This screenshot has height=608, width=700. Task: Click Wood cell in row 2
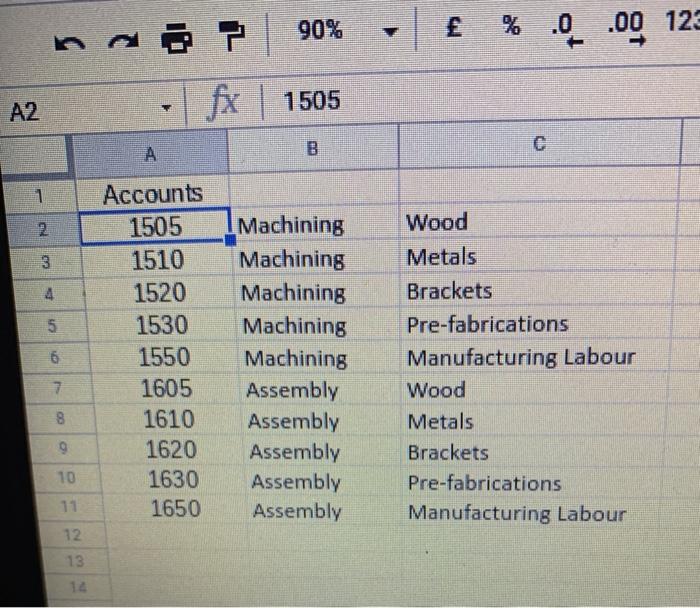coord(538,222)
